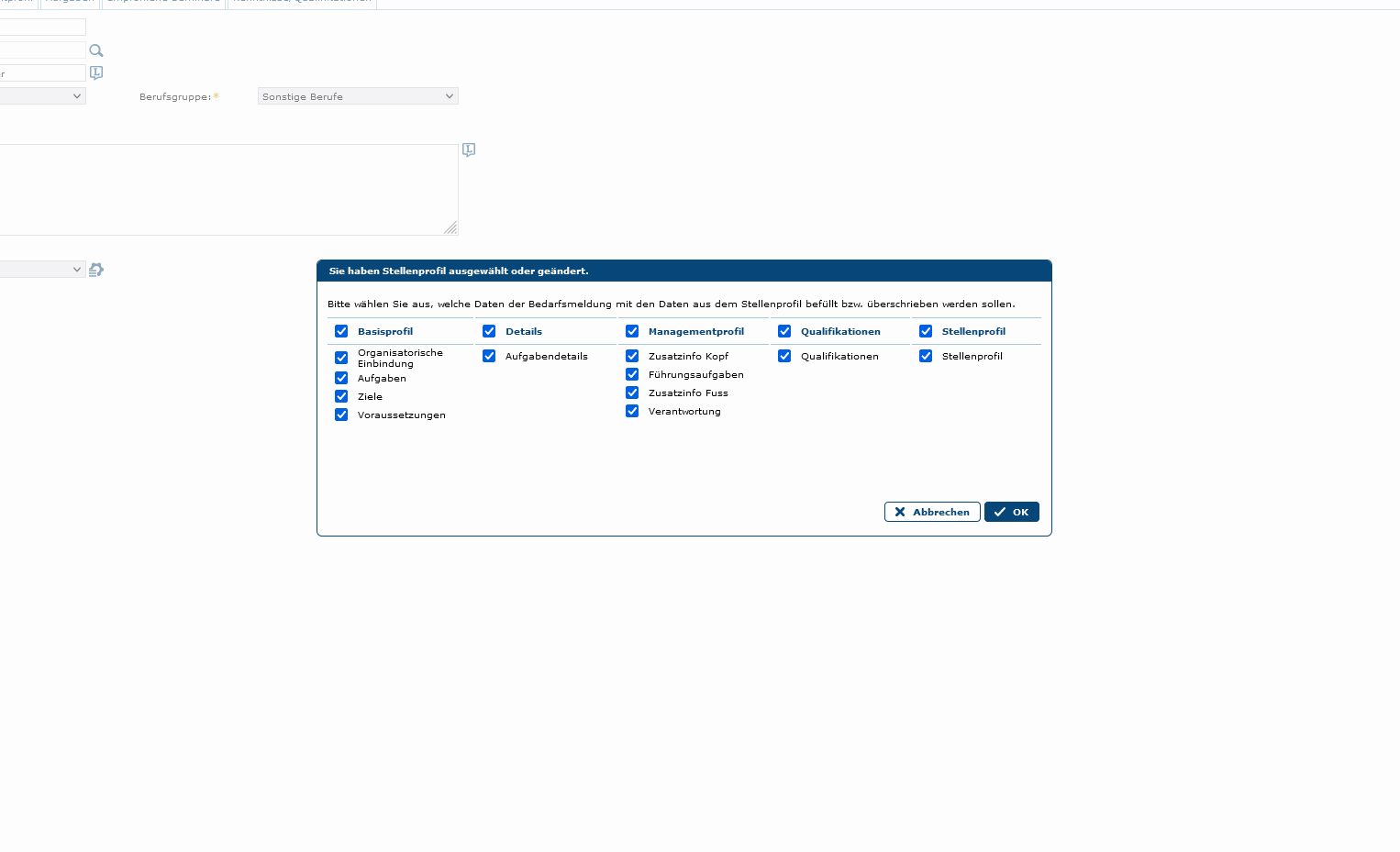
Task: Click the magnifier search icon
Action: [x=96, y=50]
